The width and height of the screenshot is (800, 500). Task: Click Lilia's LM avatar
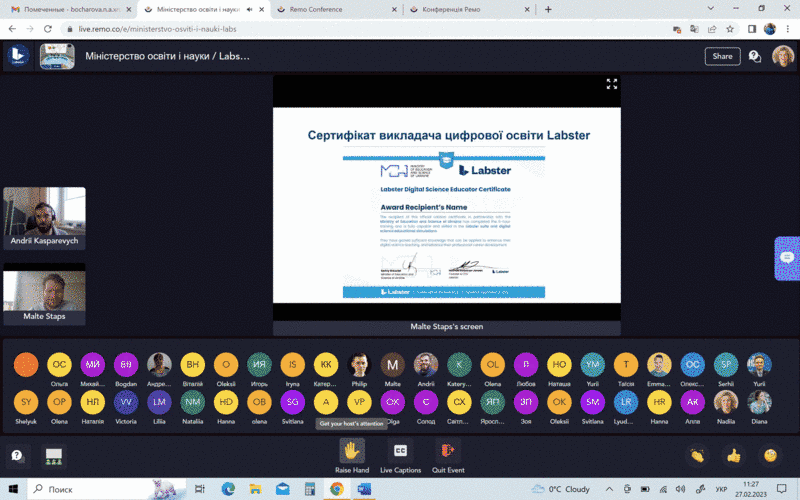(159, 402)
